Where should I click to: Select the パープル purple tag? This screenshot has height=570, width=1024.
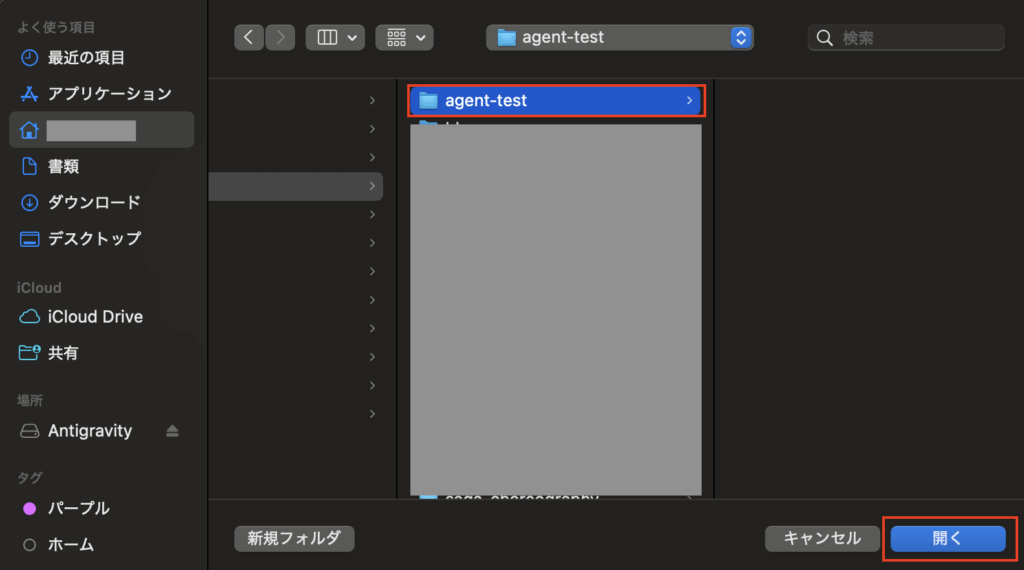pyautogui.click(x=78, y=508)
